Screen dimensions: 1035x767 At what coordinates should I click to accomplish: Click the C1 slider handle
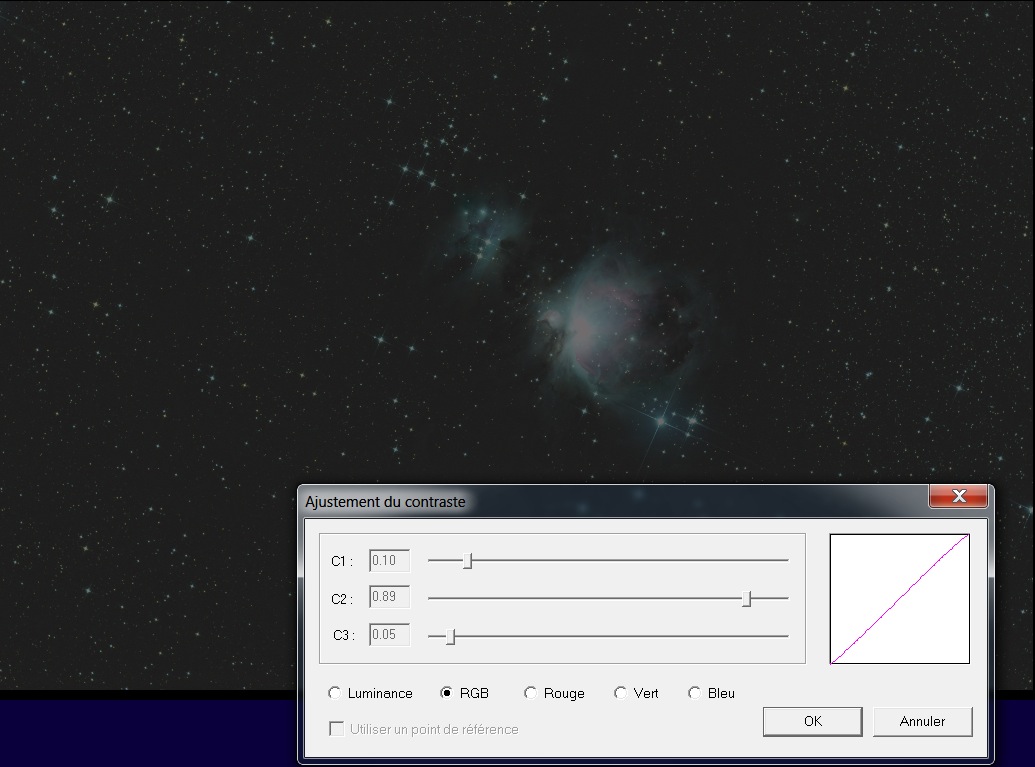[x=468, y=561]
